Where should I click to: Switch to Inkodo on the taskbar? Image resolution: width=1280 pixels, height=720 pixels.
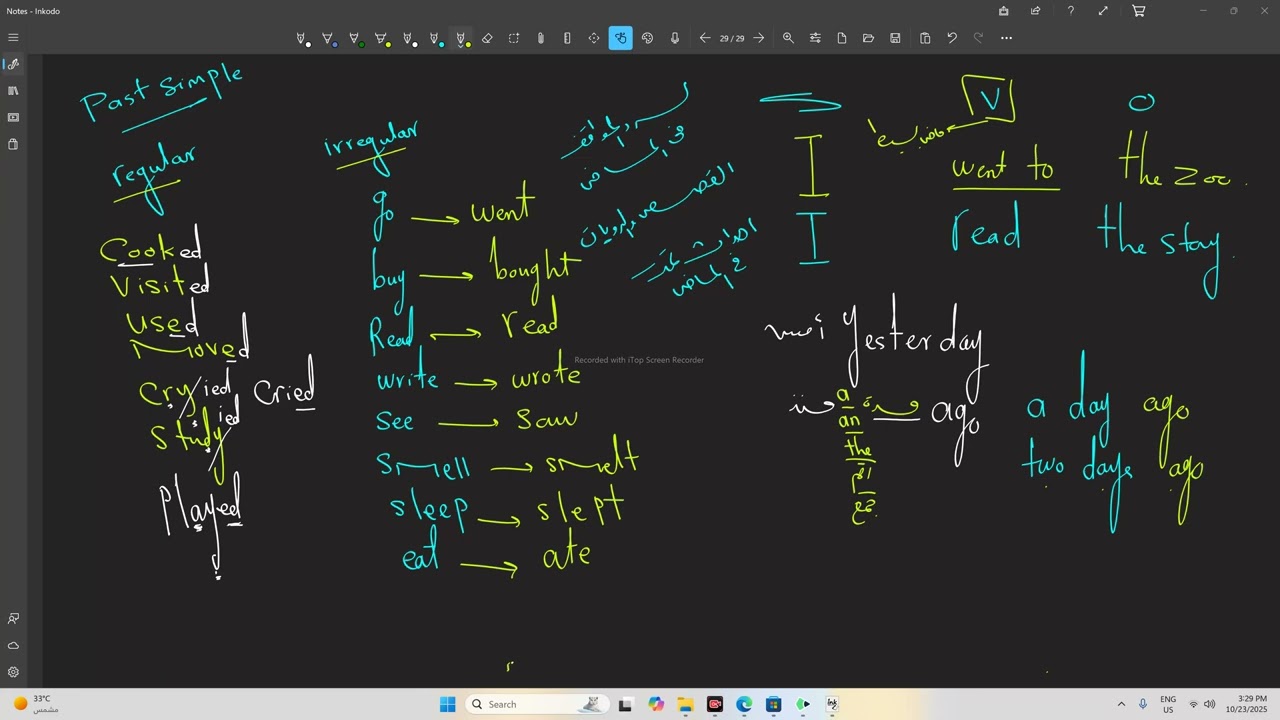click(x=832, y=704)
